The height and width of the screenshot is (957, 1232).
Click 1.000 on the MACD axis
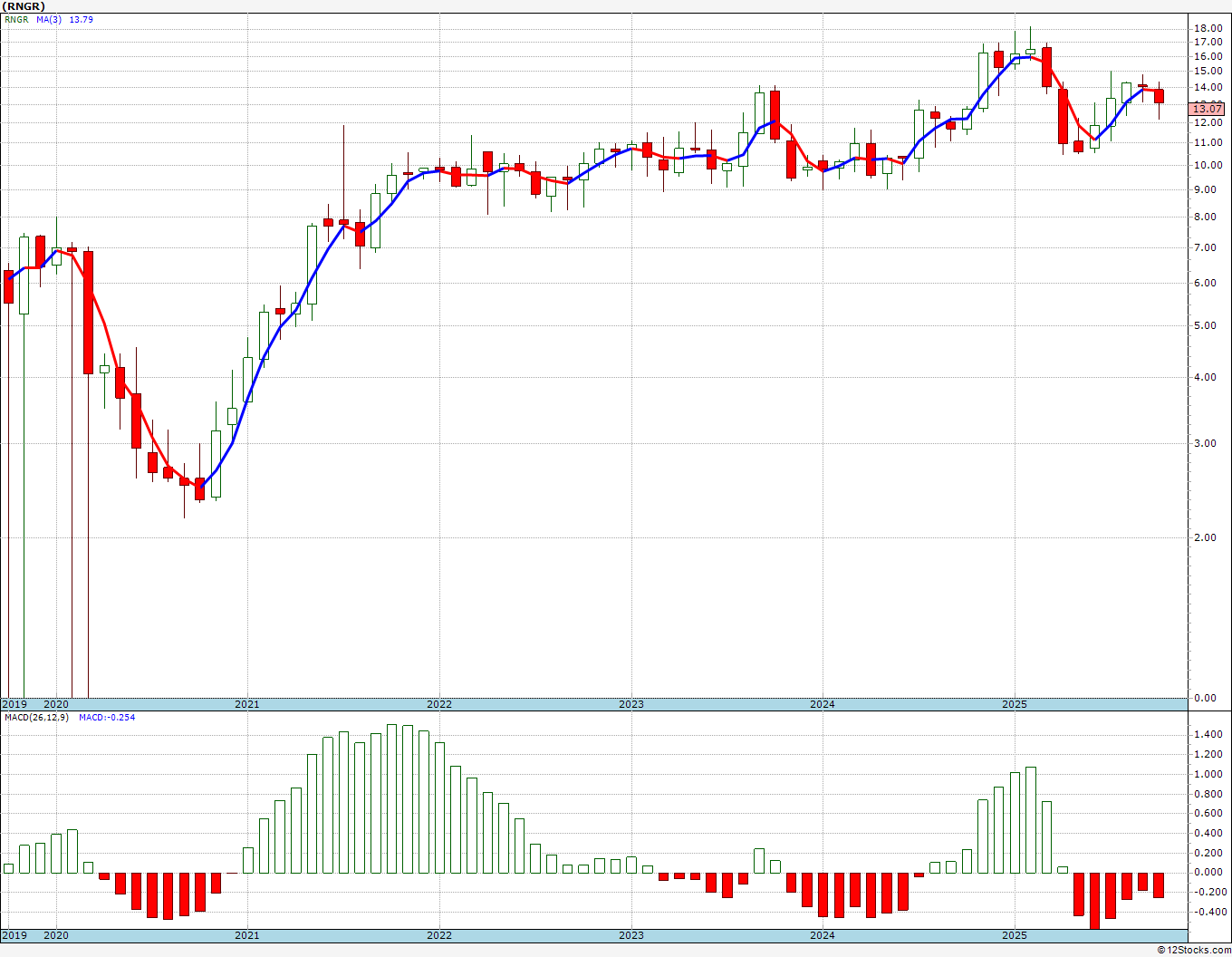tap(1207, 775)
